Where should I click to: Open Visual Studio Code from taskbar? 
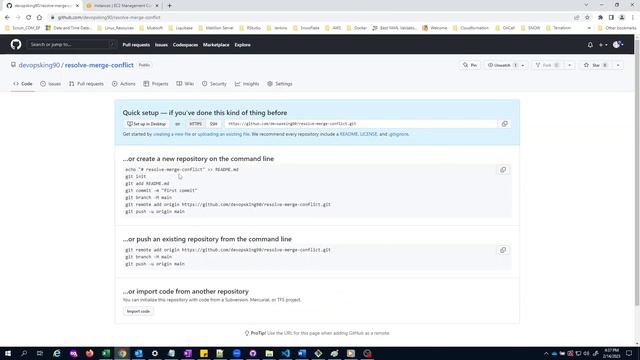(x=285, y=353)
